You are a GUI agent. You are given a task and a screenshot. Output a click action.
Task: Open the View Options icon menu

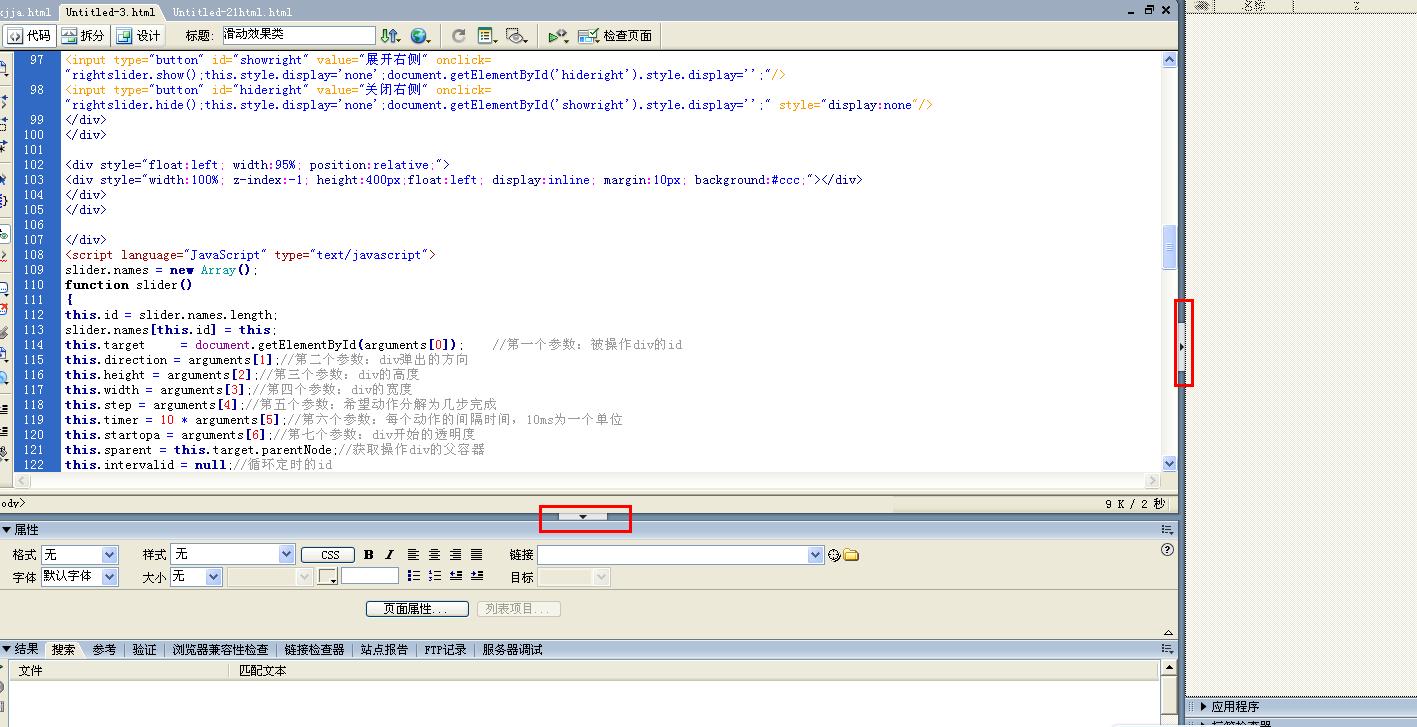pyautogui.click(x=488, y=36)
